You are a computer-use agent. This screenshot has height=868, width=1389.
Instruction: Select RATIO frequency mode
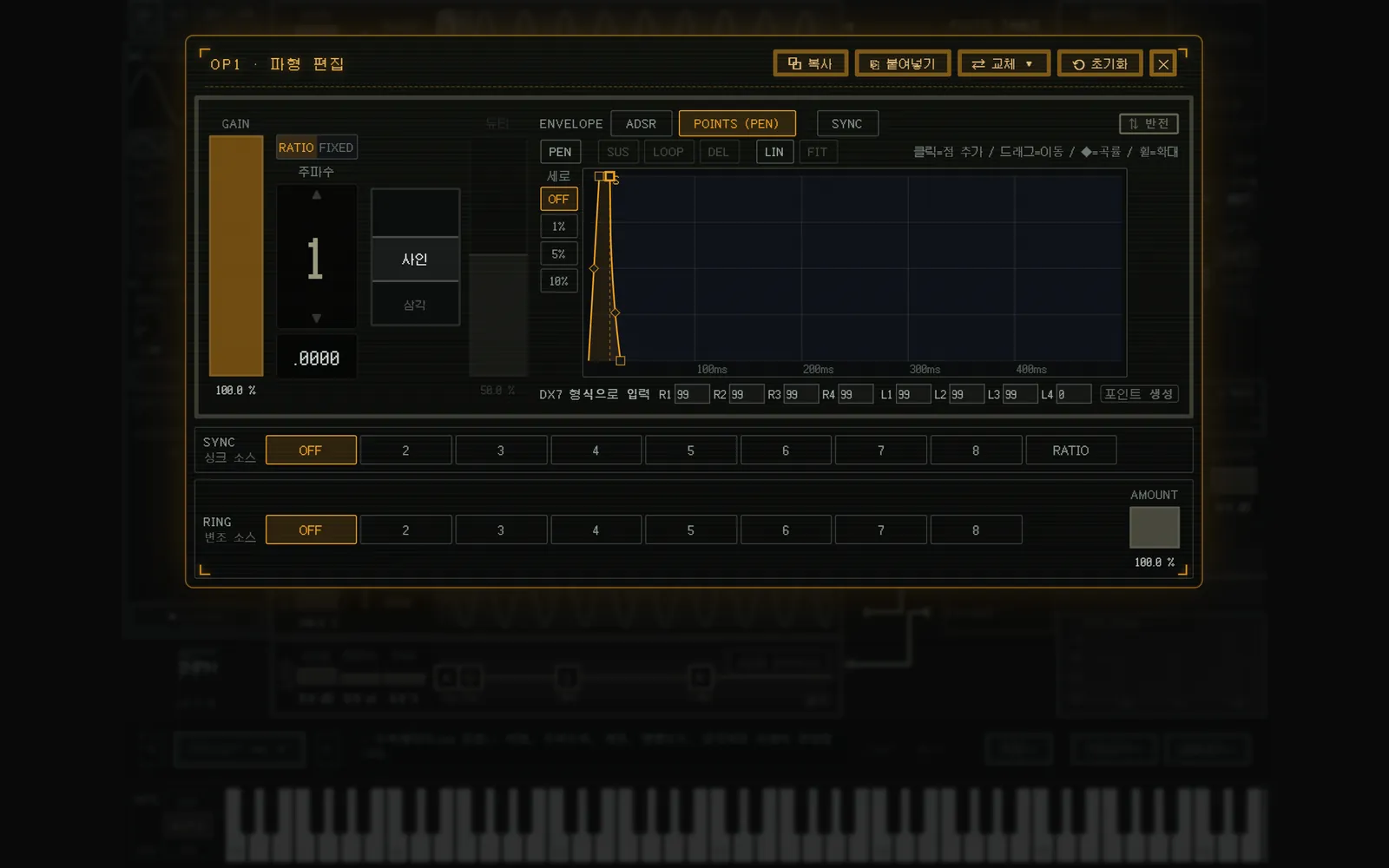pos(296,148)
